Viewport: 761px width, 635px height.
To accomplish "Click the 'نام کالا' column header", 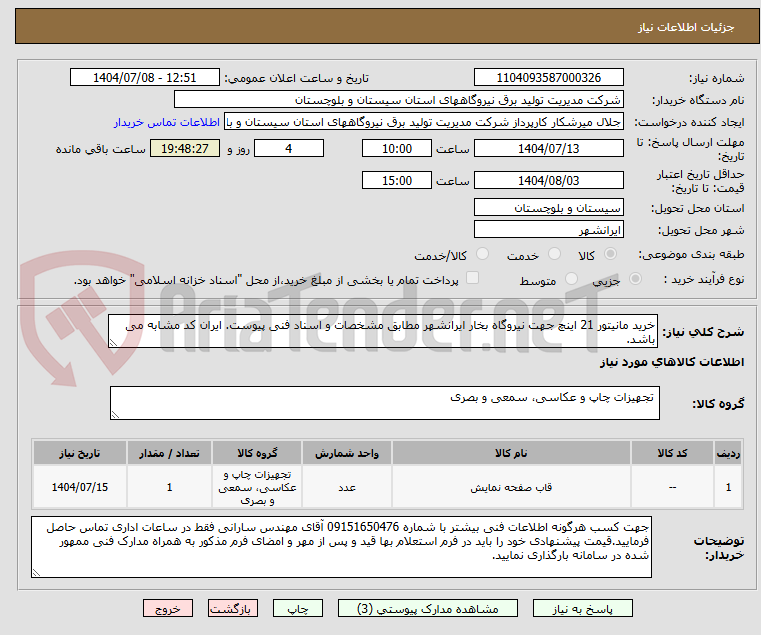I will pyautogui.click(x=511, y=453).
